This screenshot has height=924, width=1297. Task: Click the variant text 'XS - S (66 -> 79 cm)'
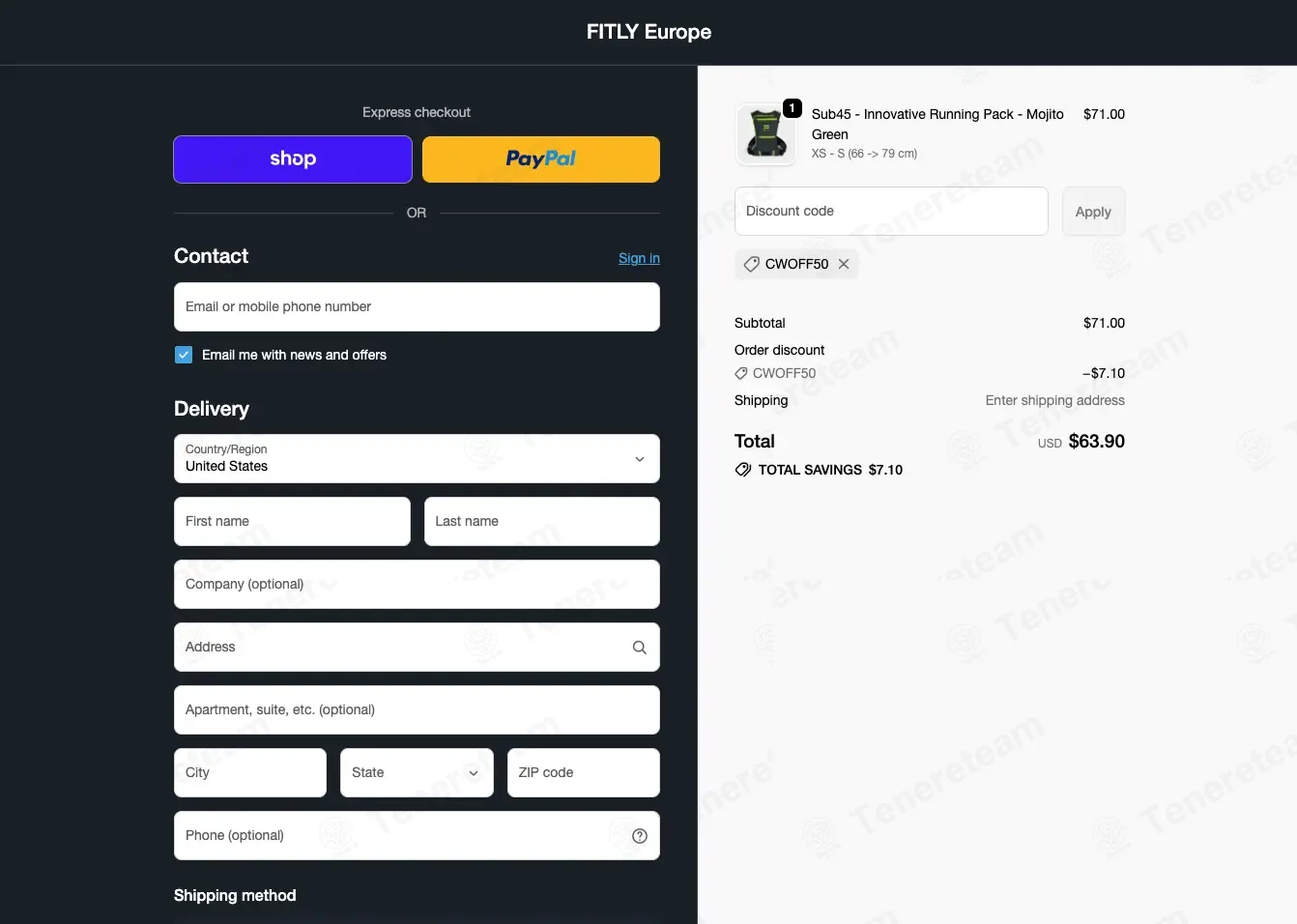[864, 154]
